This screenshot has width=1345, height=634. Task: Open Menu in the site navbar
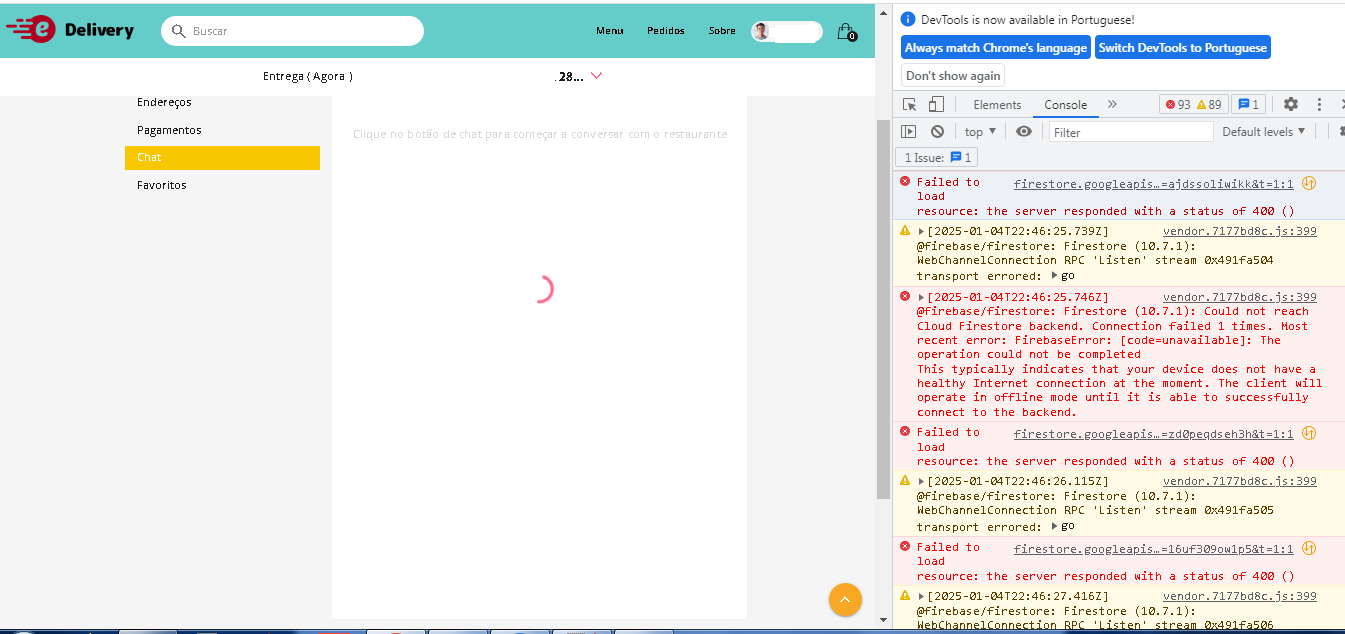click(610, 31)
